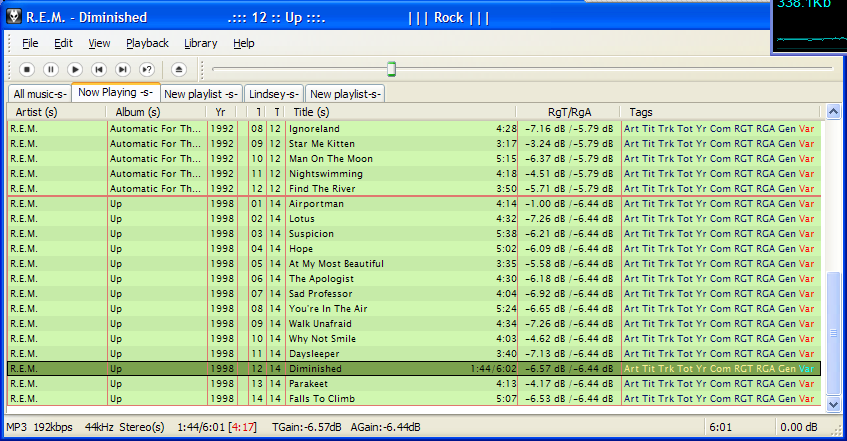Select the track Walk Unafraid

pos(414,324)
